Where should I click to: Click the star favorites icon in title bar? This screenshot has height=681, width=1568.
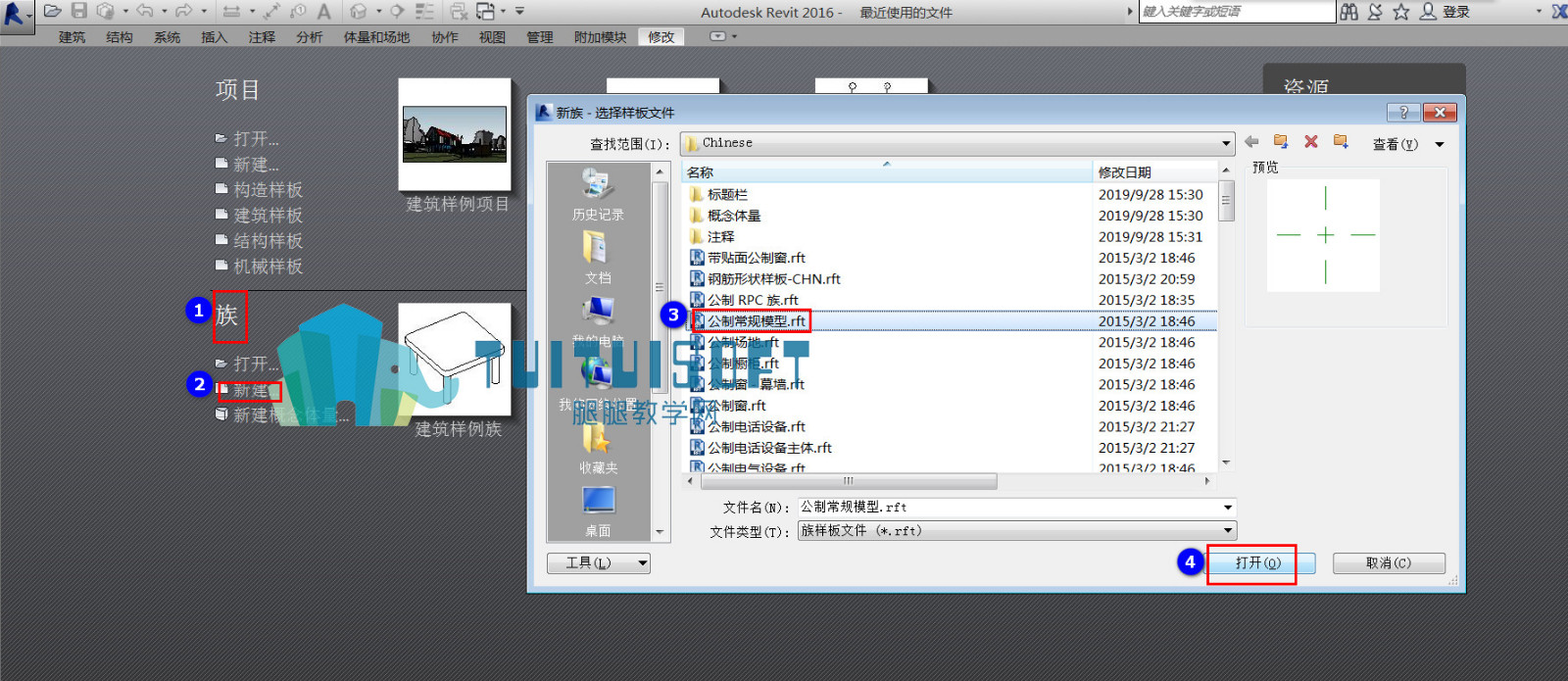1401,12
